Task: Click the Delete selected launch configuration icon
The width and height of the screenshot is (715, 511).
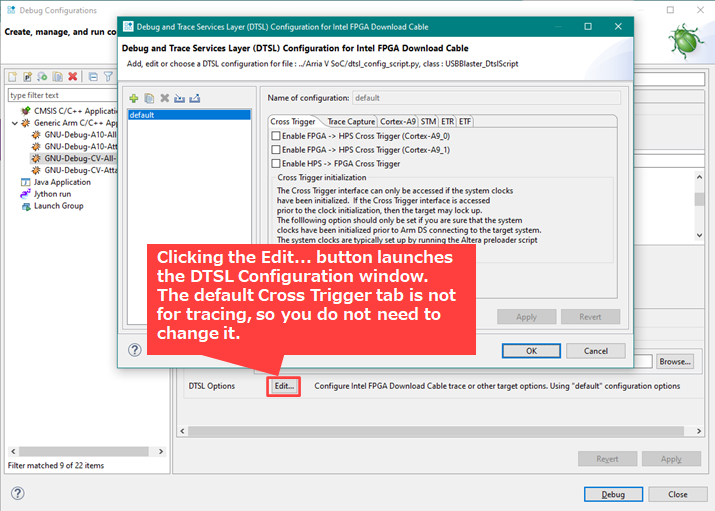Action: (73, 76)
